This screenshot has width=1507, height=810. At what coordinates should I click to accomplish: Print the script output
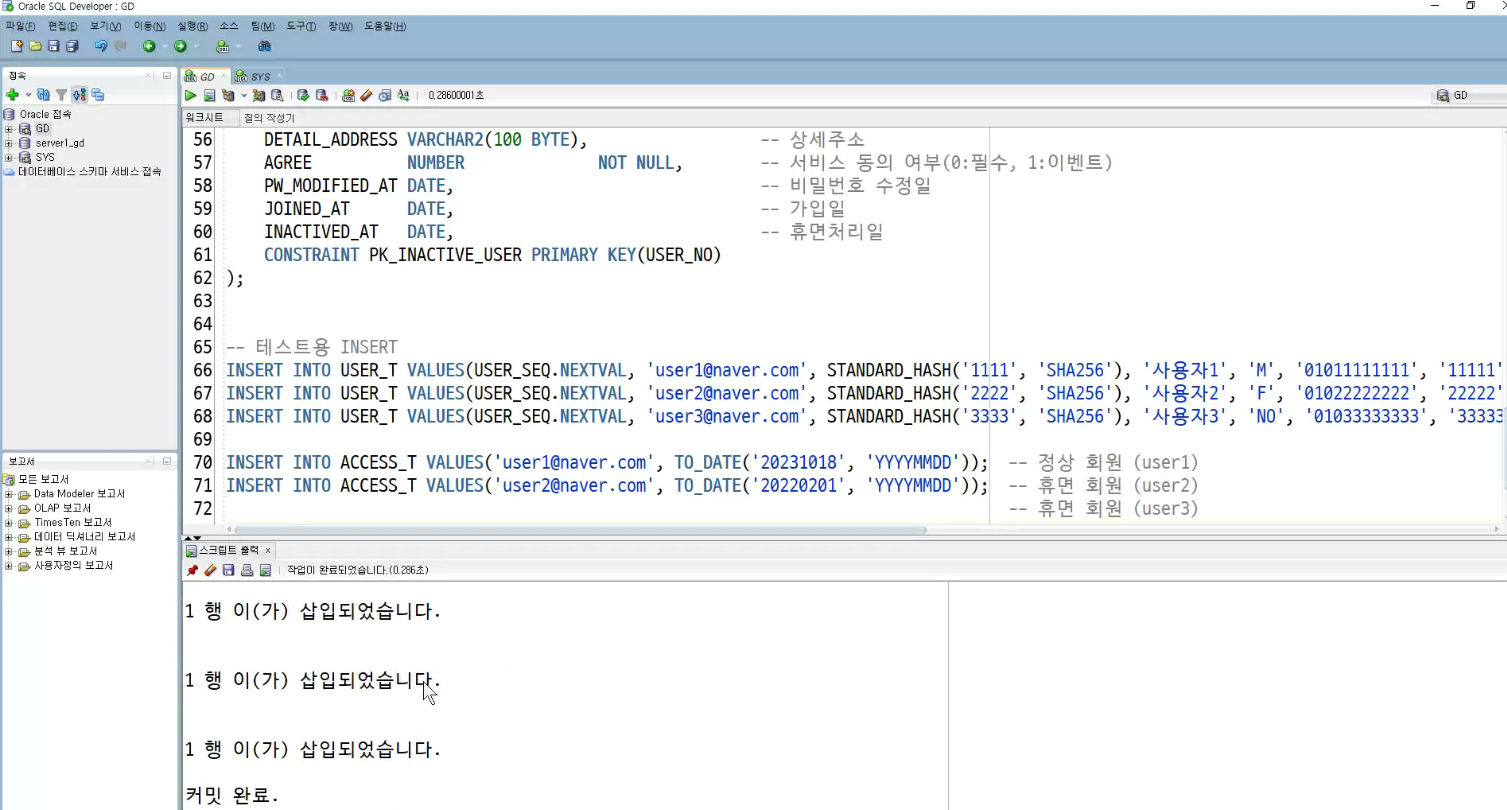(x=247, y=570)
